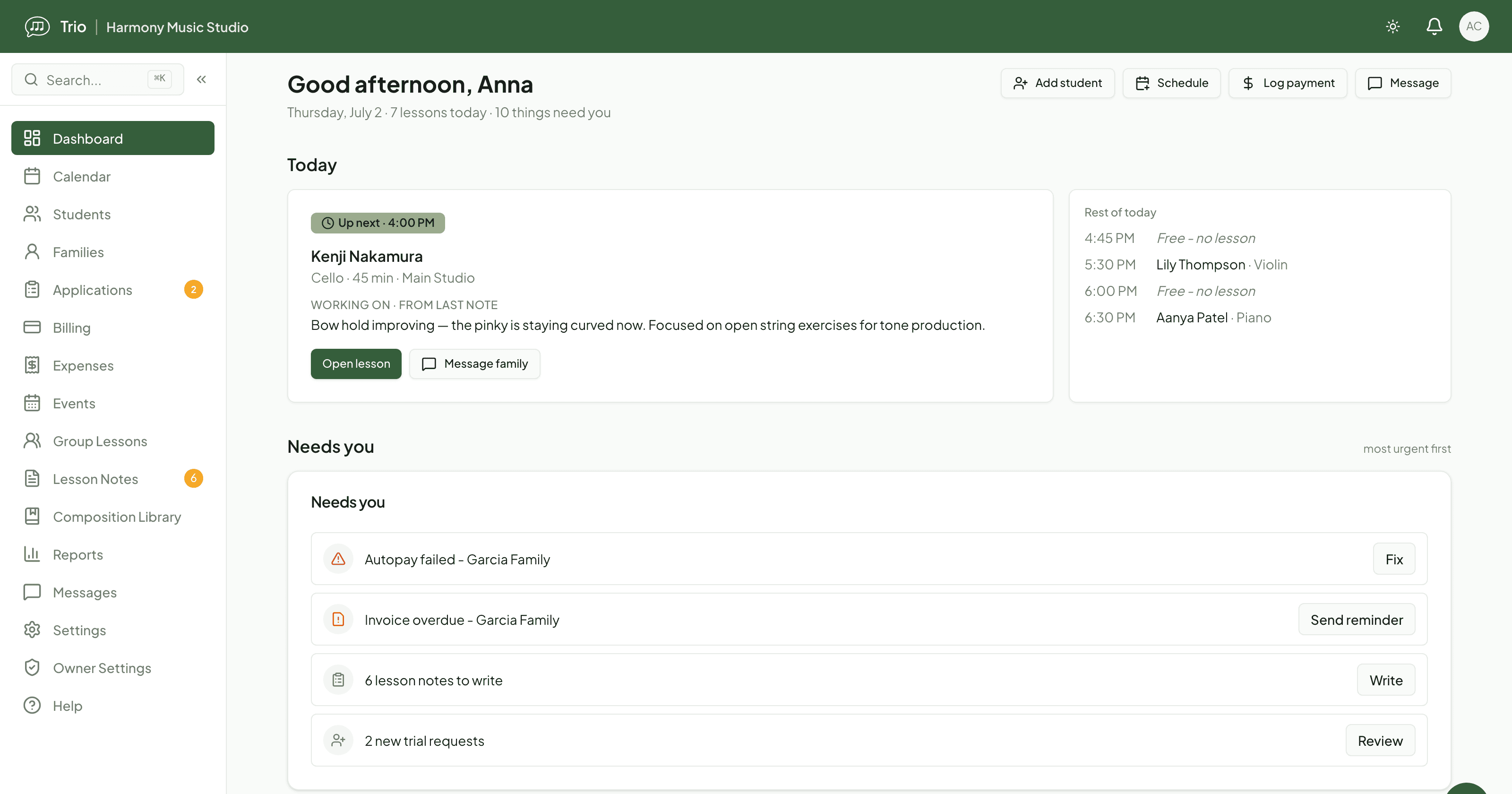Click the Messages chat icon in sidebar

pyautogui.click(x=32, y=592)
